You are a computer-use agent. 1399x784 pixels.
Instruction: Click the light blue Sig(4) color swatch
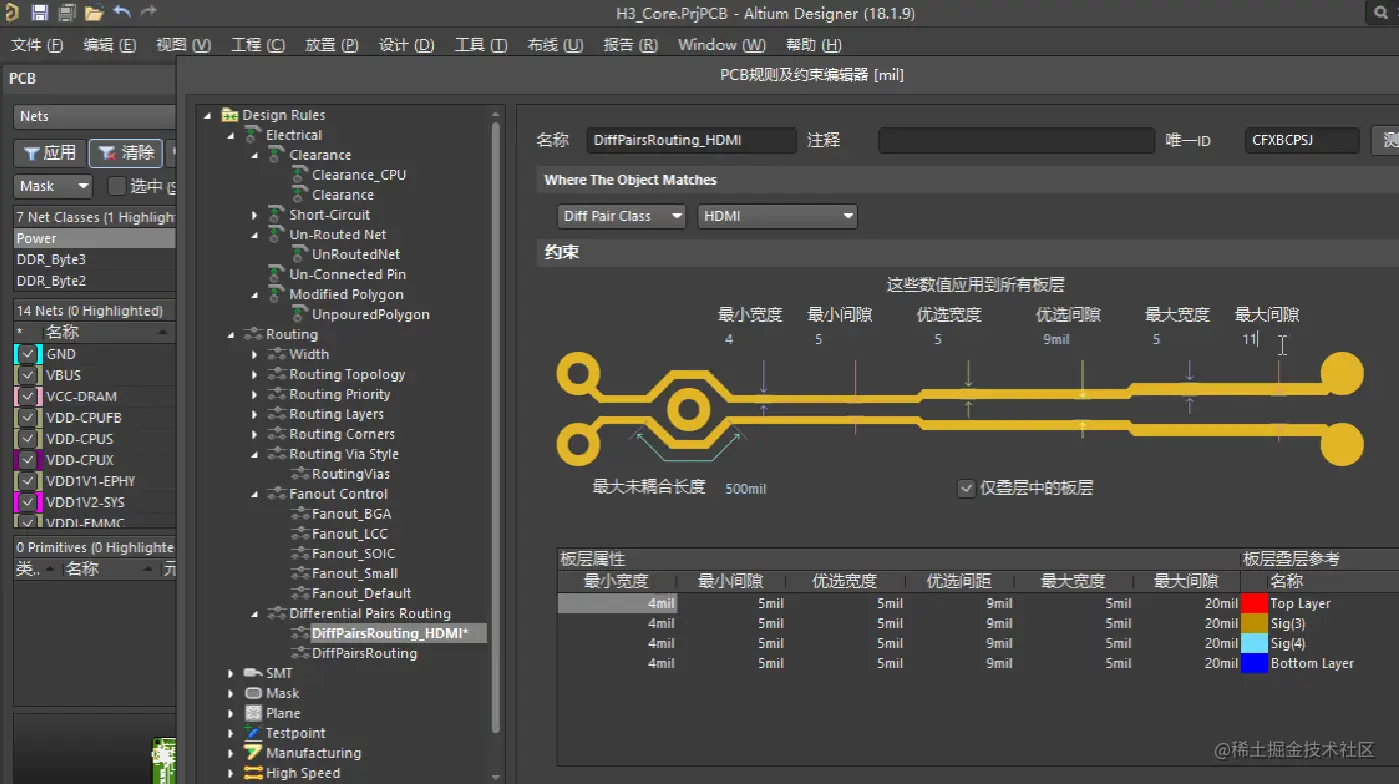point(1254,643)
